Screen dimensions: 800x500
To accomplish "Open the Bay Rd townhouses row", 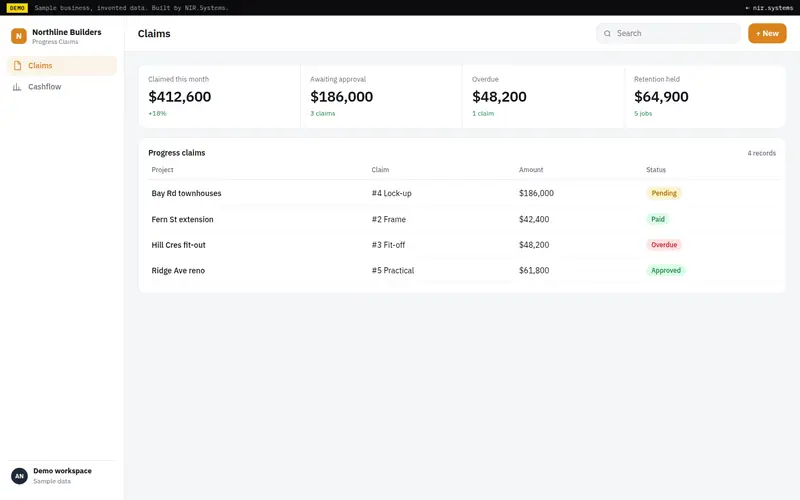I will pos(462,193).
